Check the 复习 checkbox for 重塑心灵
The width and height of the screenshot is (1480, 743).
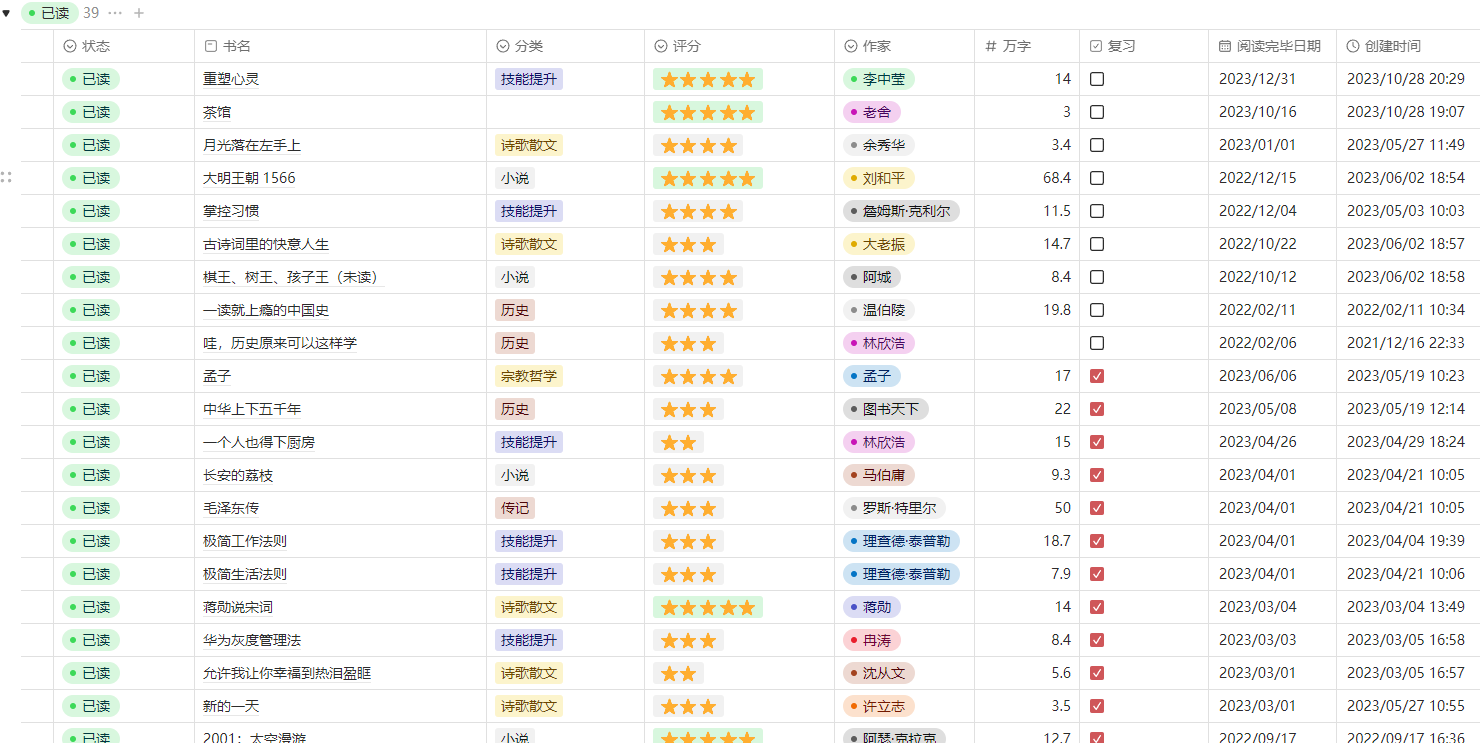[1096, 78]
